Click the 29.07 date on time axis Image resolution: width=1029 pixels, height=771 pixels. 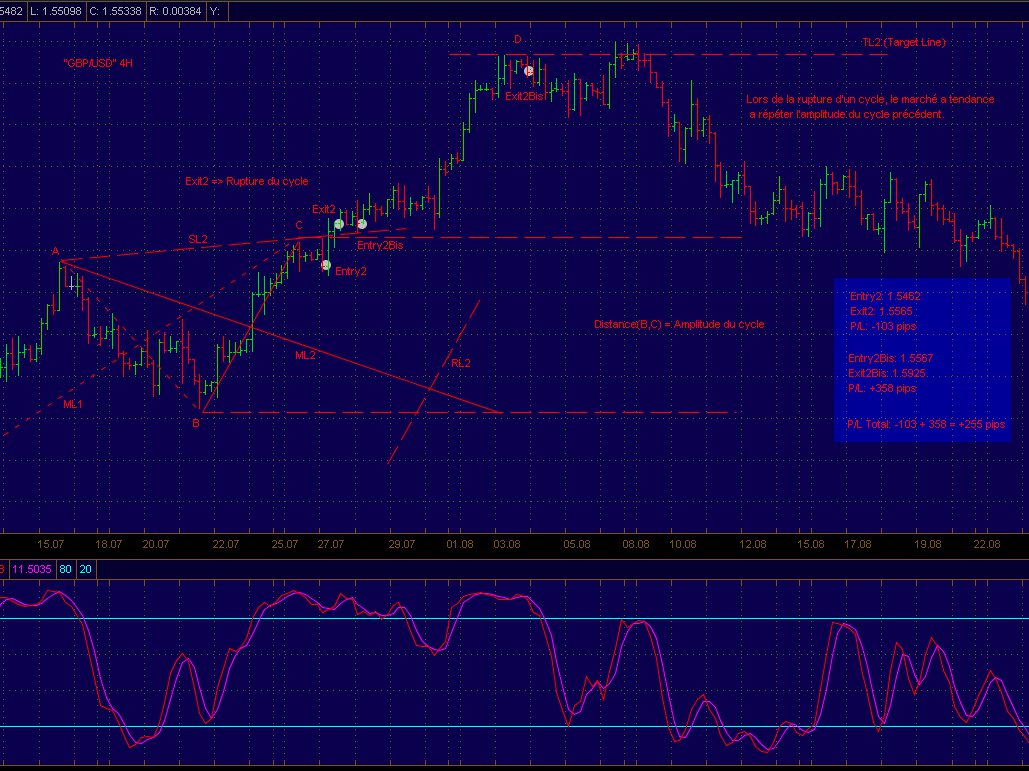coord(402,544)
